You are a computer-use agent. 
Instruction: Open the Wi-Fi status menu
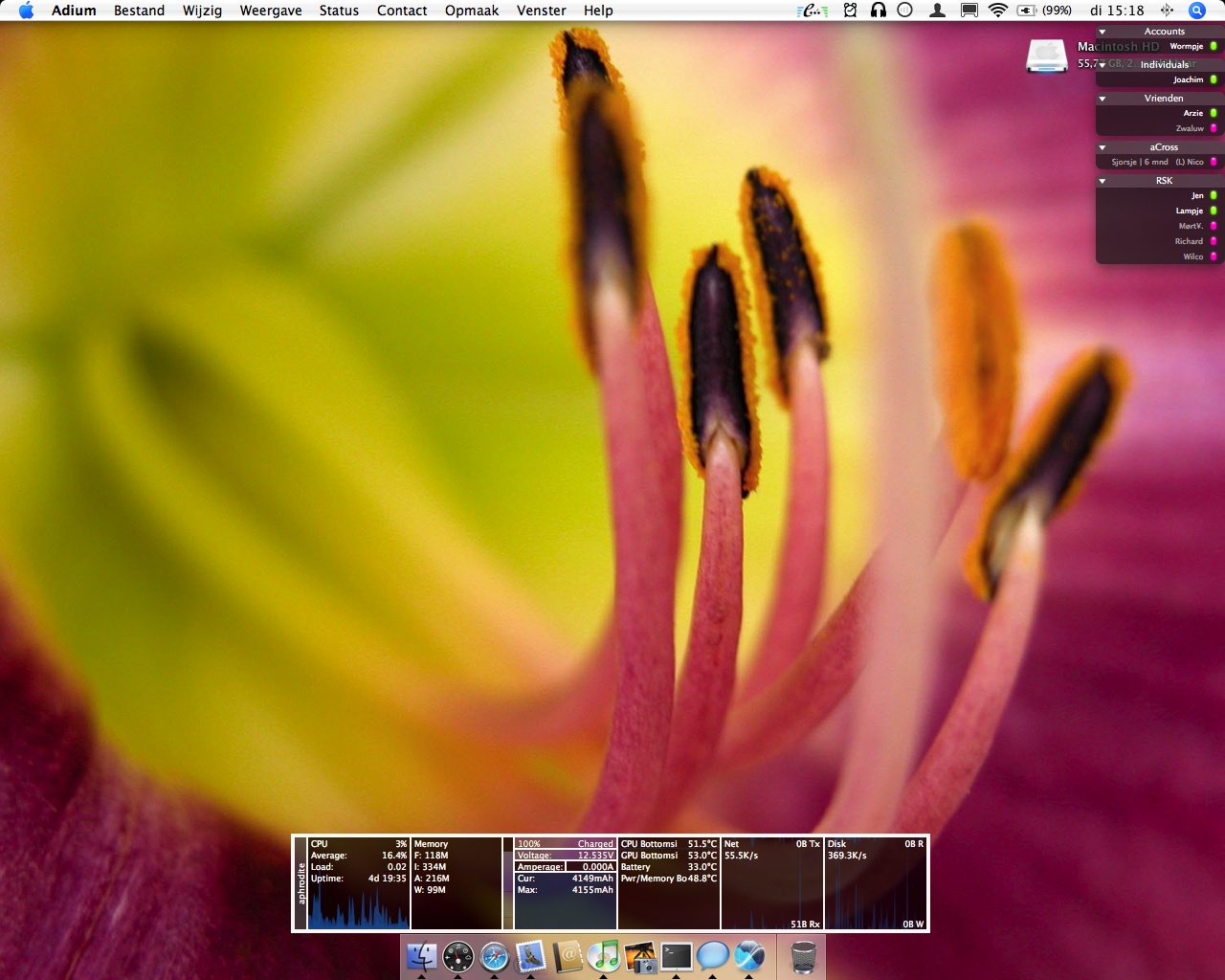coord(997,11)
